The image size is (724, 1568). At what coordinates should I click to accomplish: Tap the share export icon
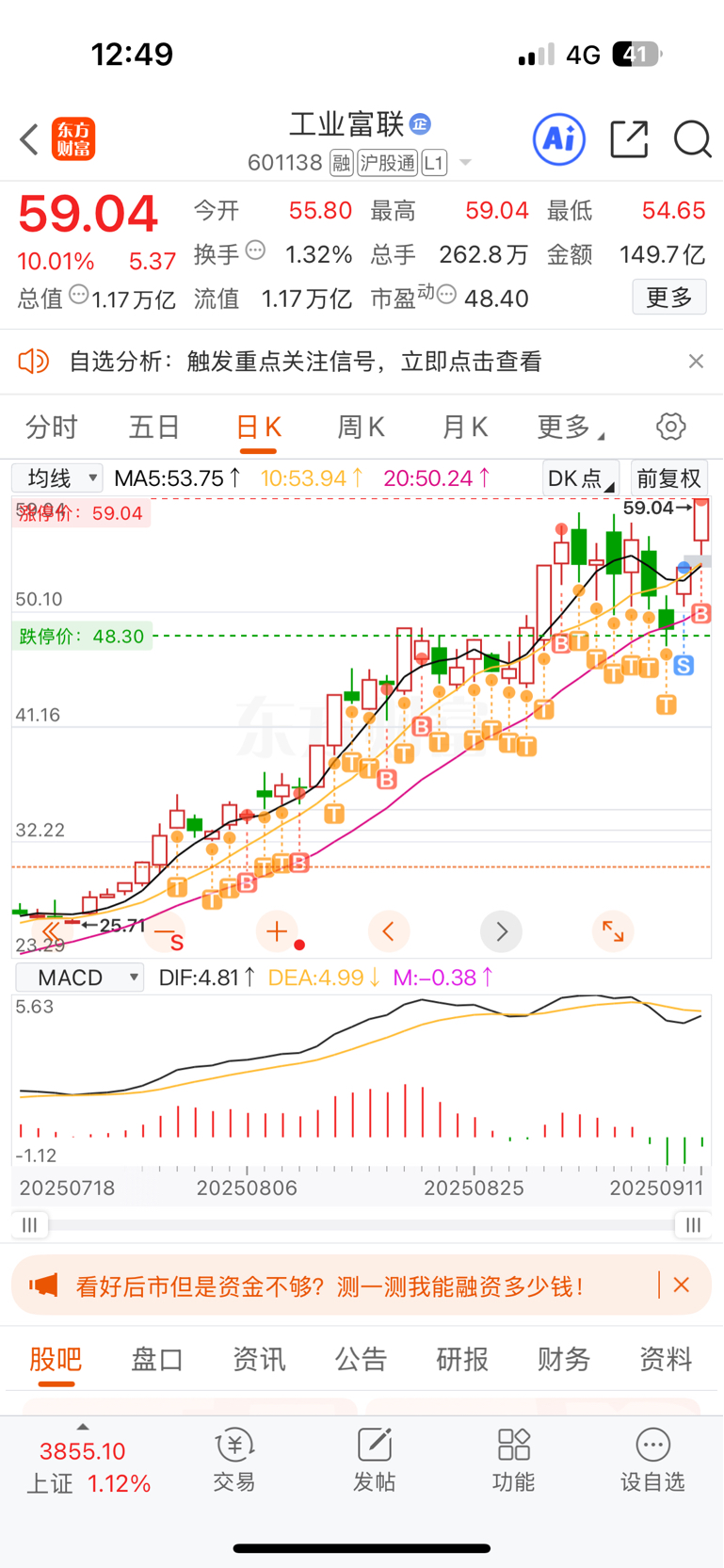(629, 139)
